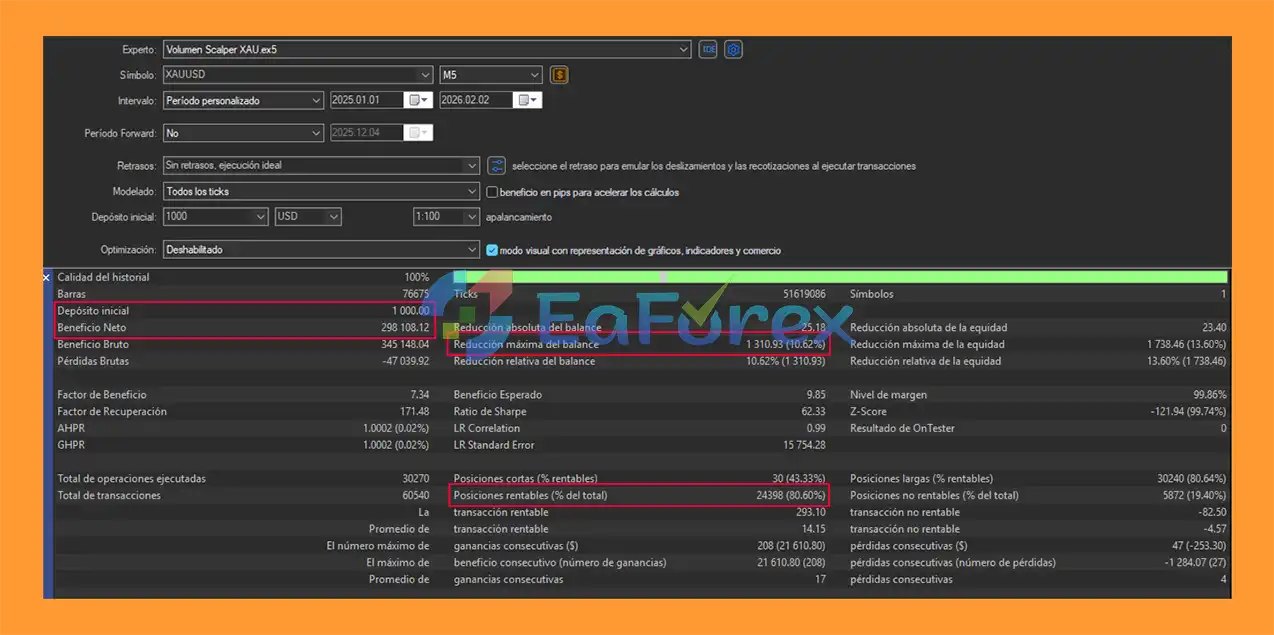The image size is (1274, 635).
Task: Click the start date field 2025.01.01
Action: click(x=365, y=100)
